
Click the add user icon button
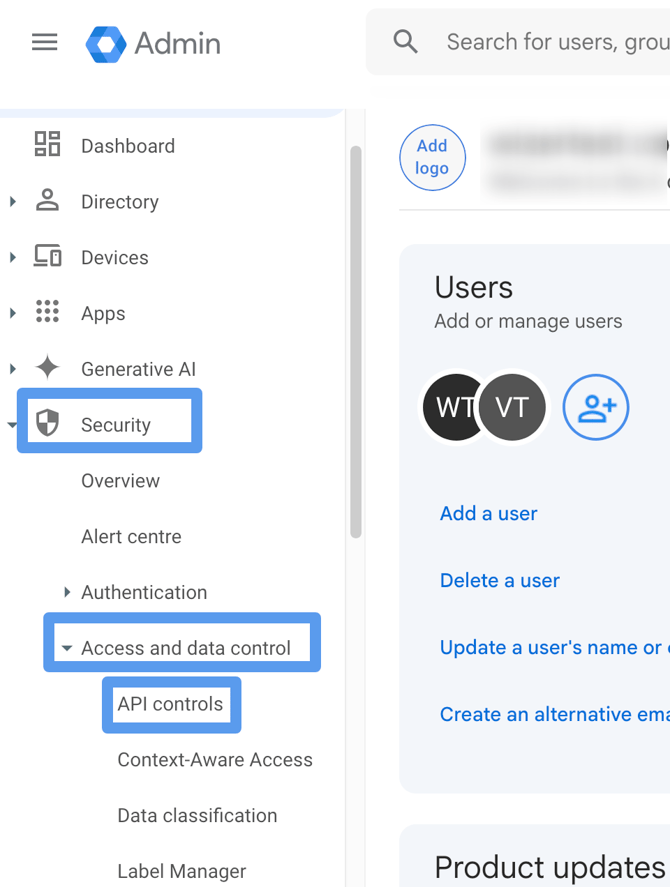(x=596, y=407)
